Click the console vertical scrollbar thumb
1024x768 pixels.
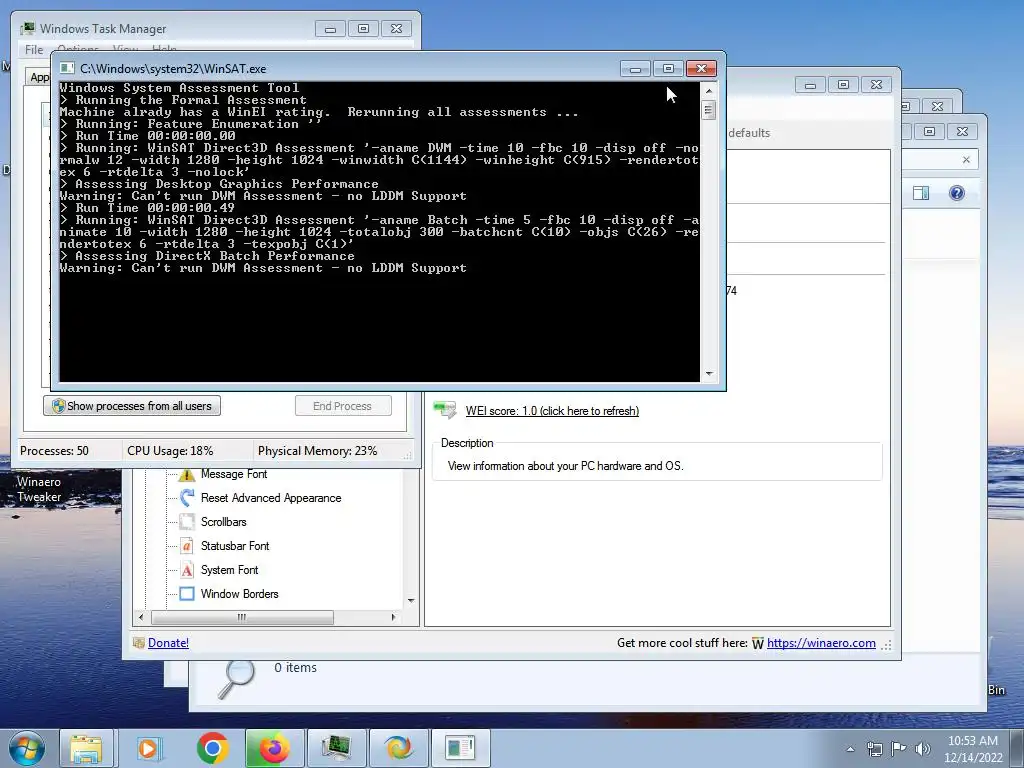click(x=709, y=110)
